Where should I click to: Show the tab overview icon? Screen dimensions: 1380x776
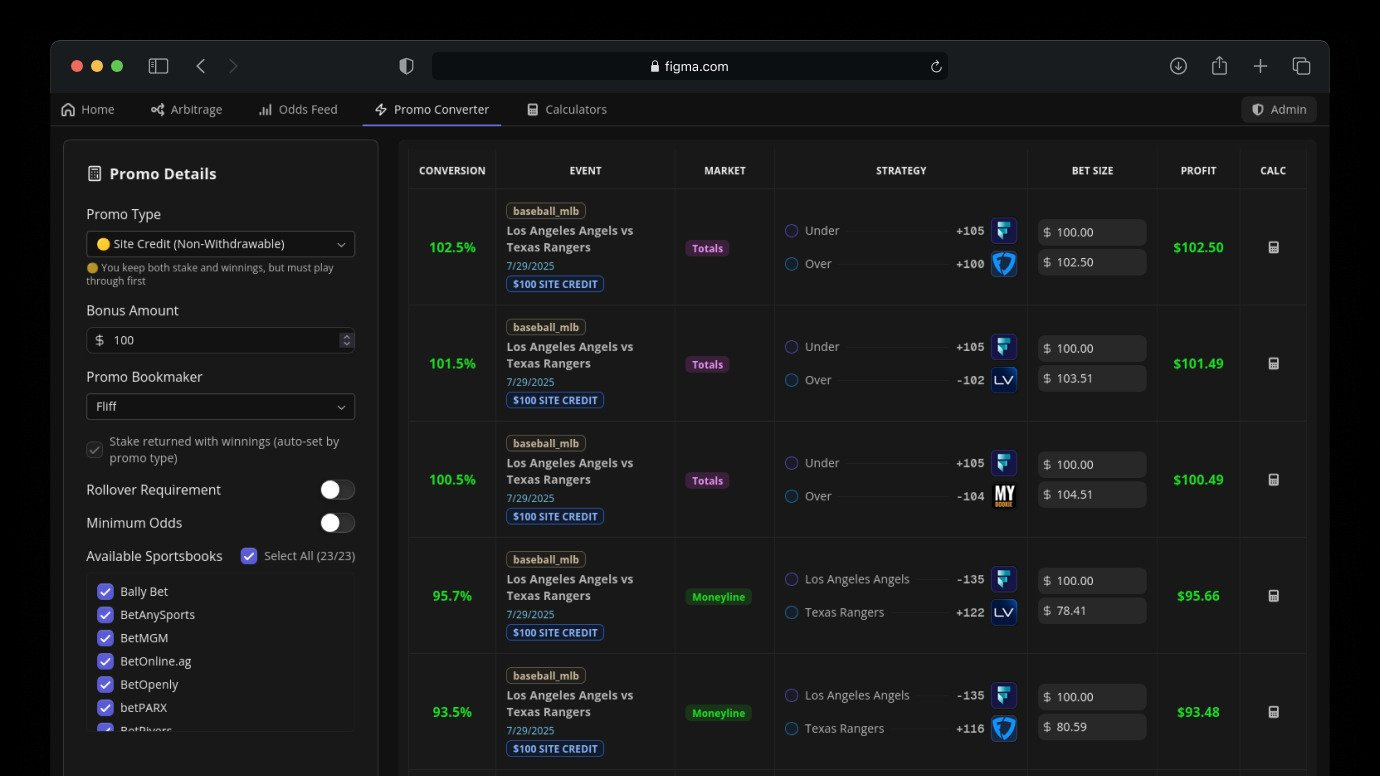click(1301, 66)
